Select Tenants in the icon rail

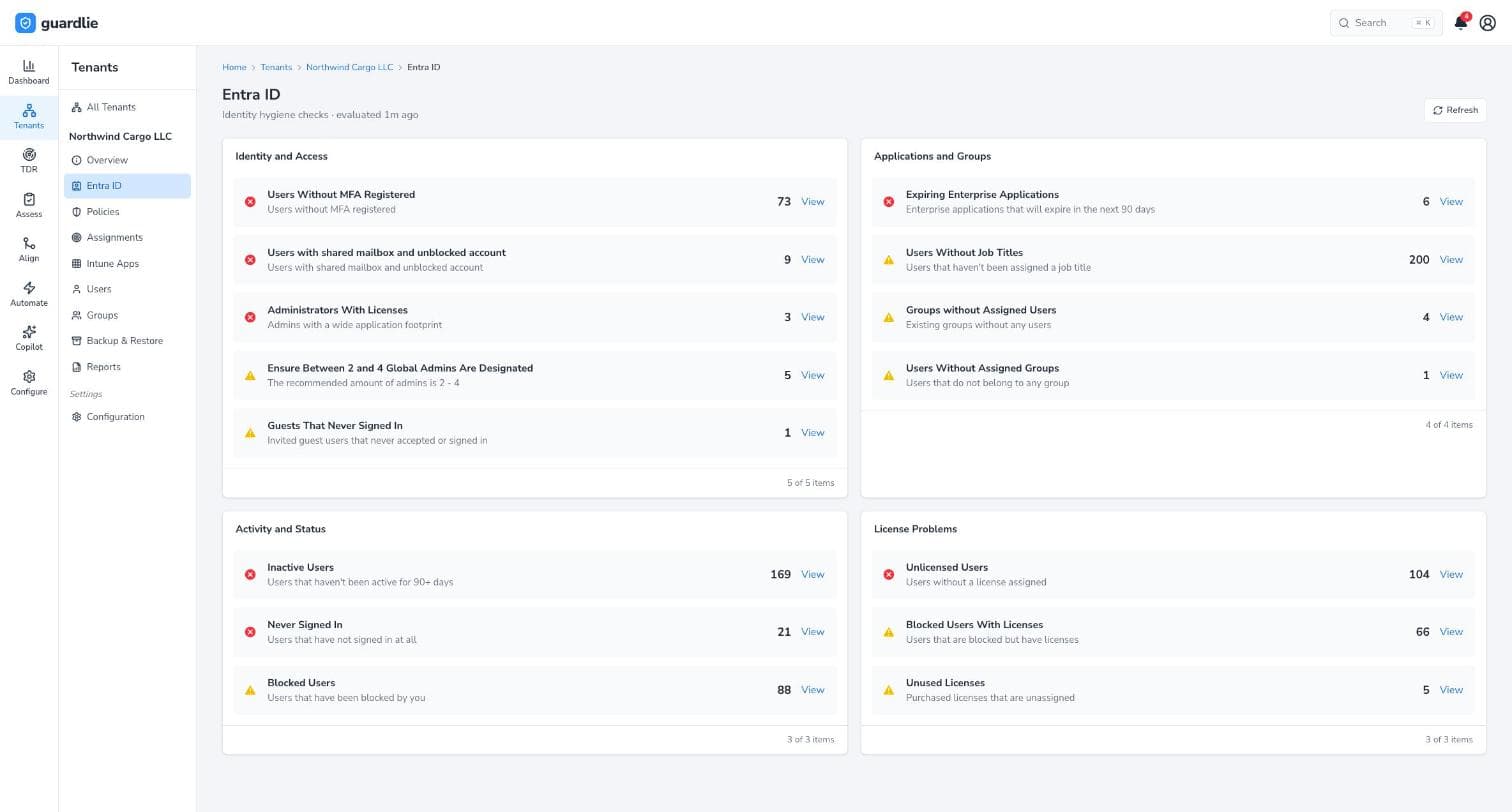click(29, 116)
